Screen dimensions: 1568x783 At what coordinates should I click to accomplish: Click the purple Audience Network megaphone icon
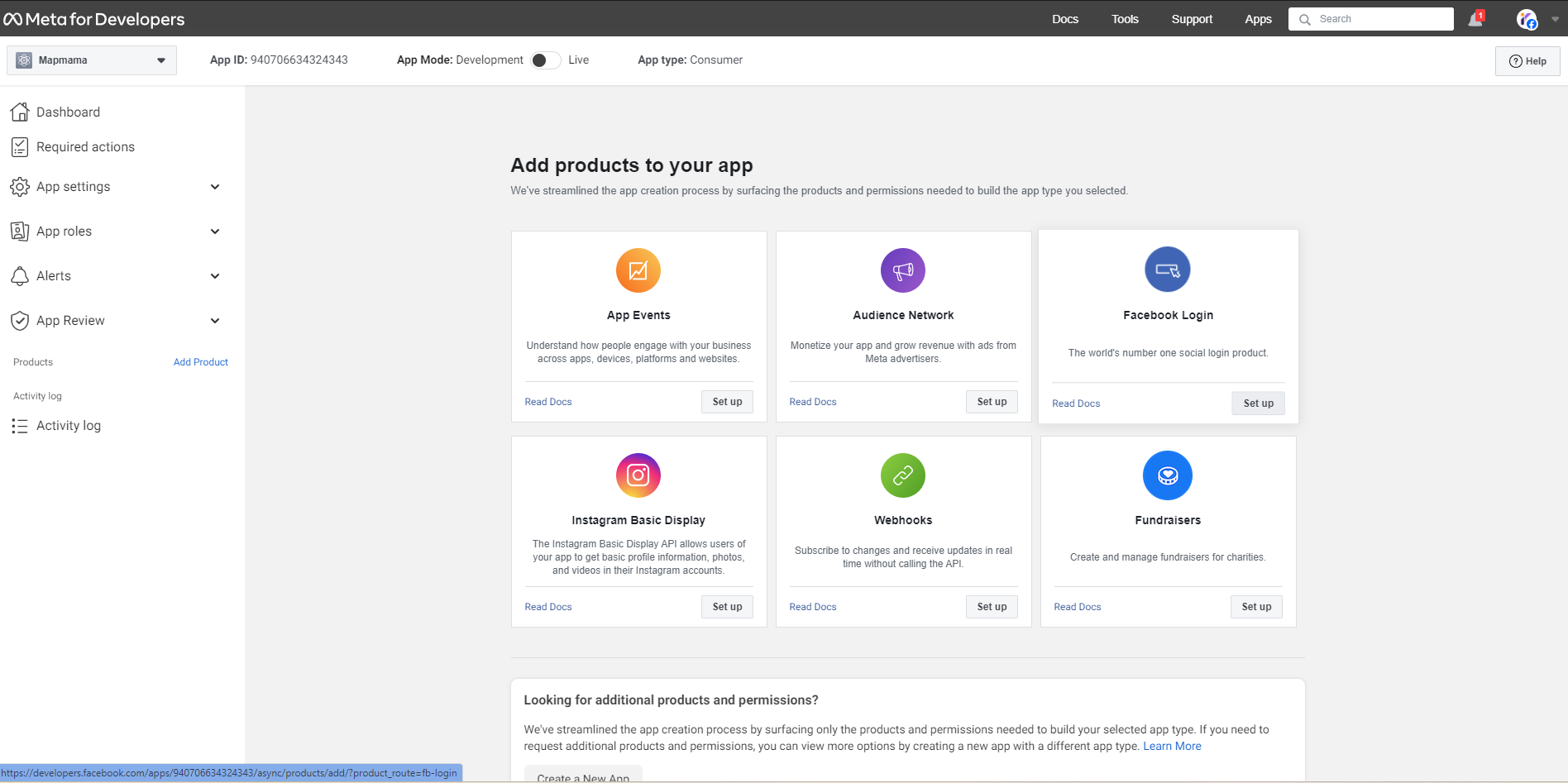903,270
